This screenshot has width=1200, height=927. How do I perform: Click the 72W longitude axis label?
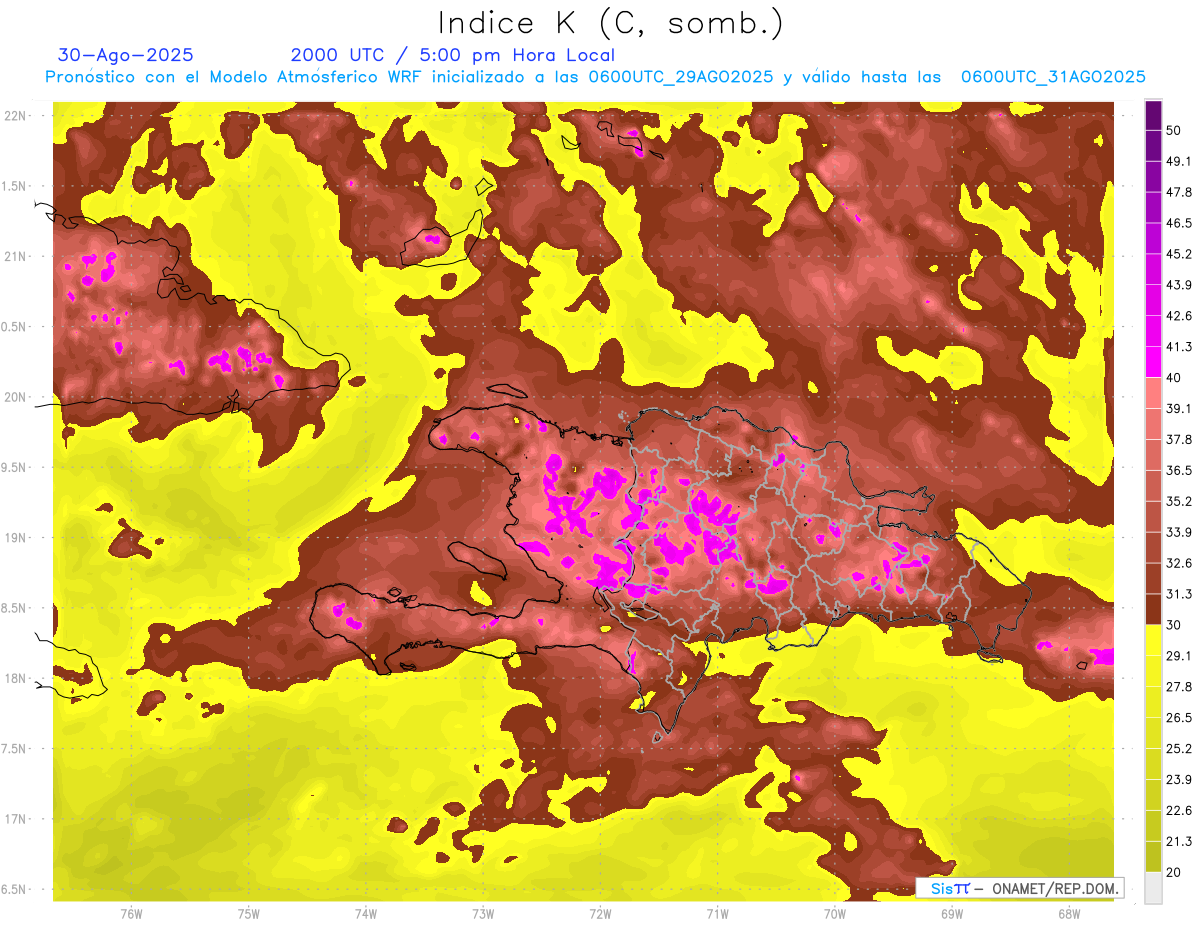coord(600,913)
